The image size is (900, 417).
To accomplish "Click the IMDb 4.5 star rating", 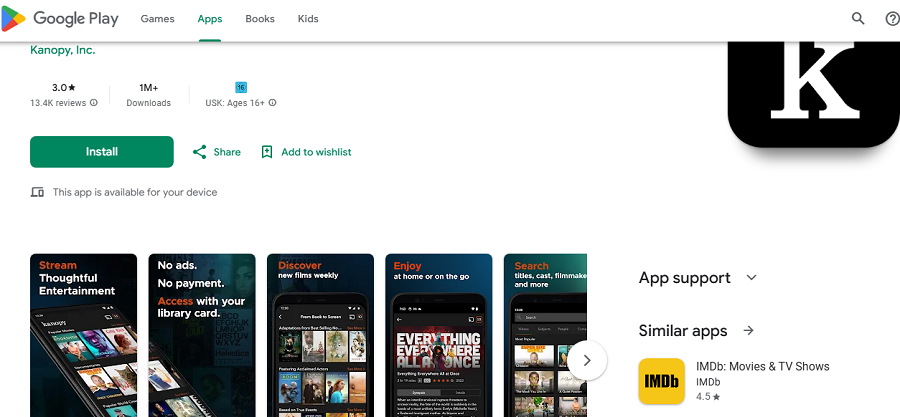I will tap(708, 396).
